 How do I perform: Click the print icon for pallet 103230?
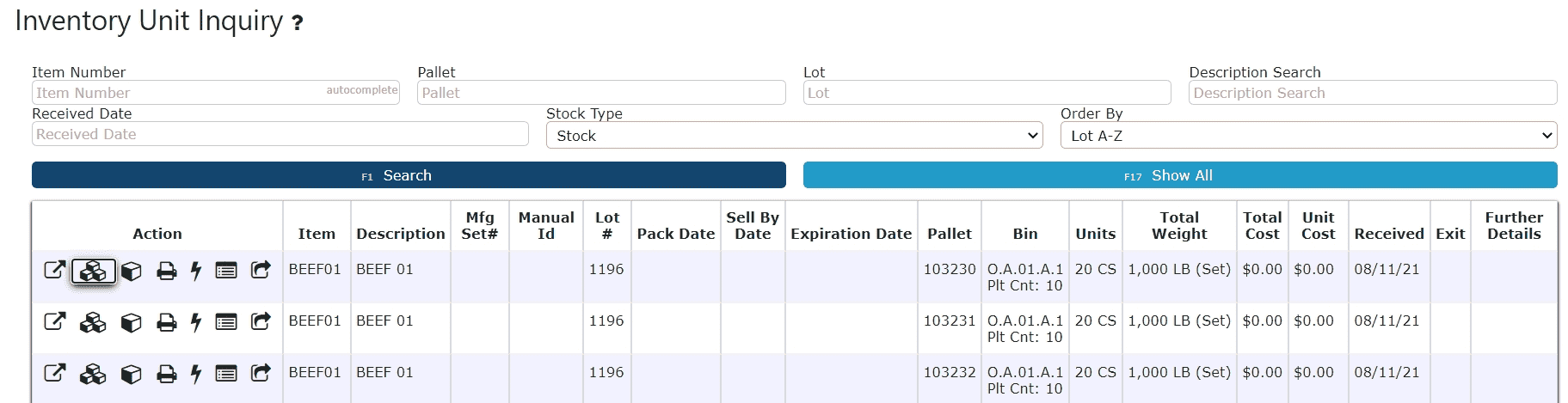point(167,271)
